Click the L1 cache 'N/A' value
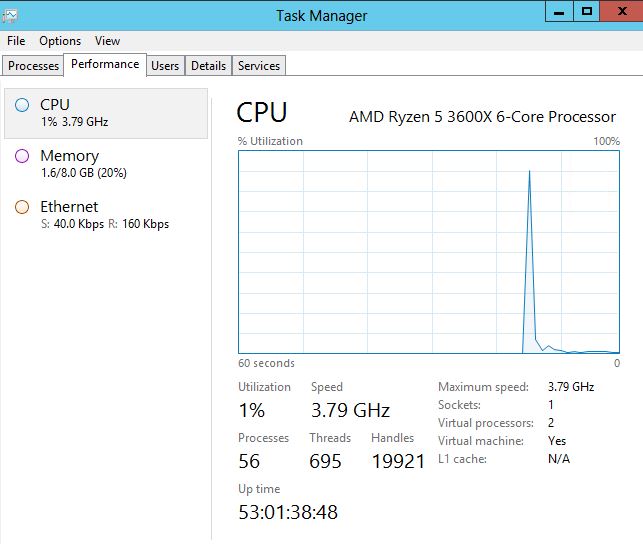643x549 pixels. [x=559, y=459]
